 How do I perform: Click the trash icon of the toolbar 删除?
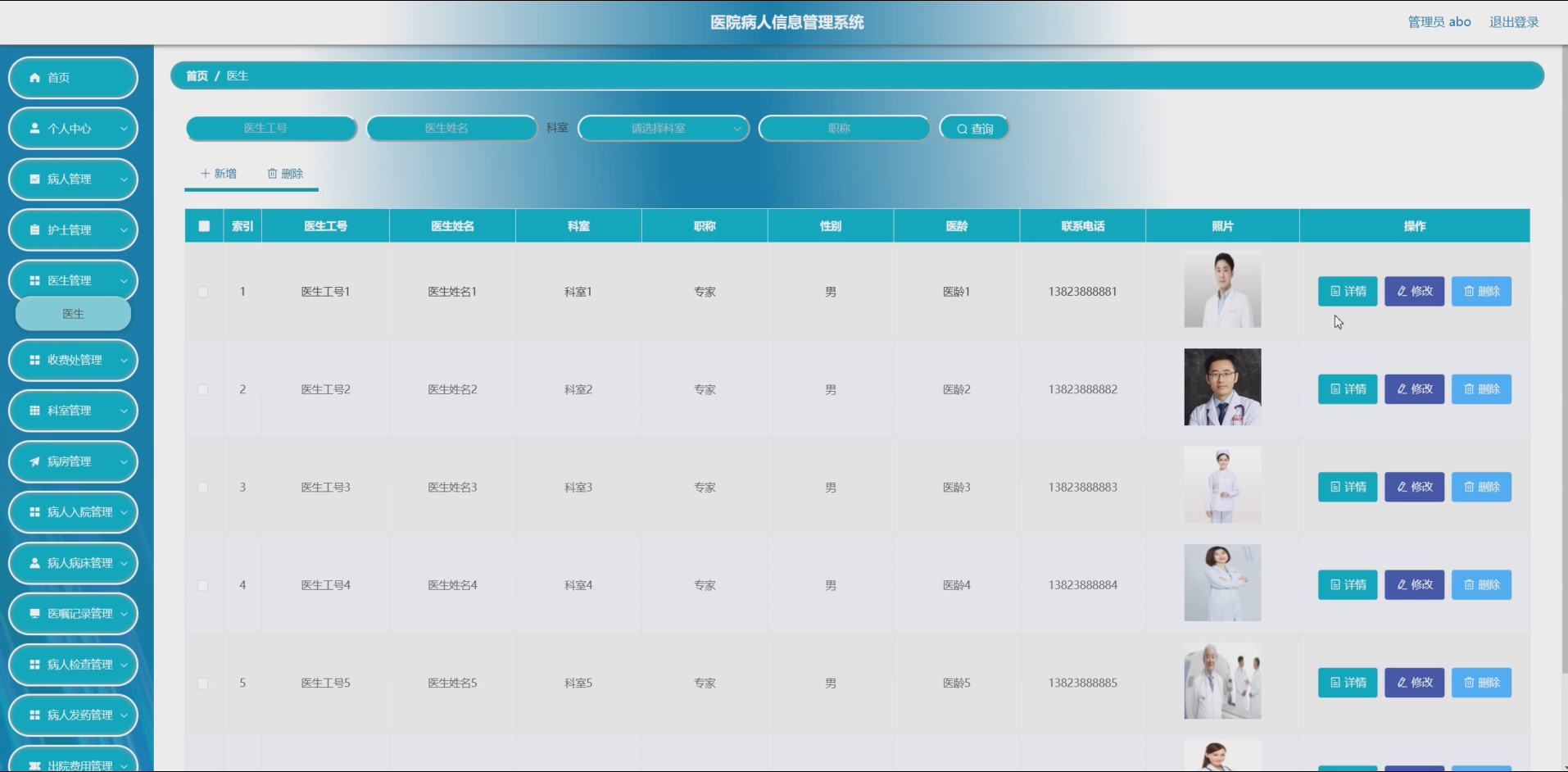point(272,174)
